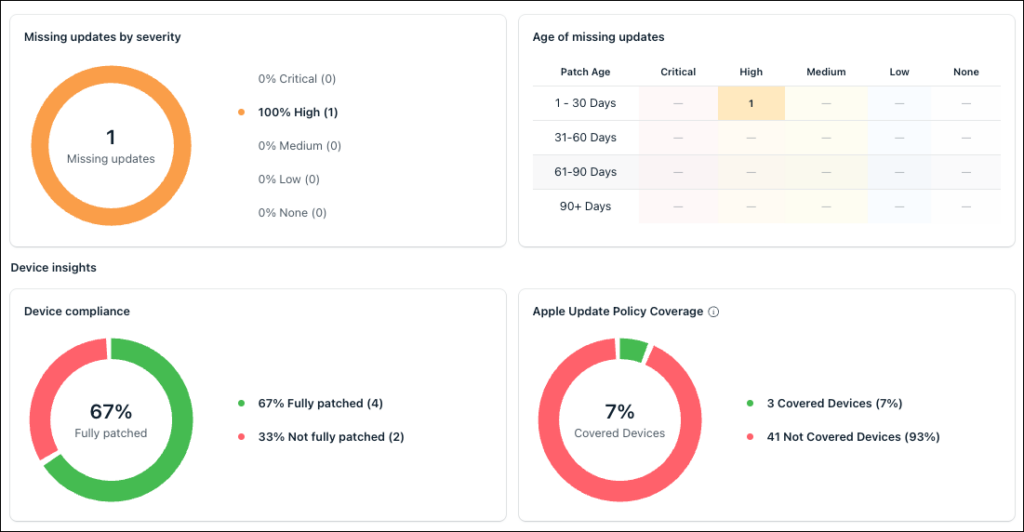Click green dot beside 67% Fully patched
The width and height of the screenshot is (1024, 532).
[241, 403]
